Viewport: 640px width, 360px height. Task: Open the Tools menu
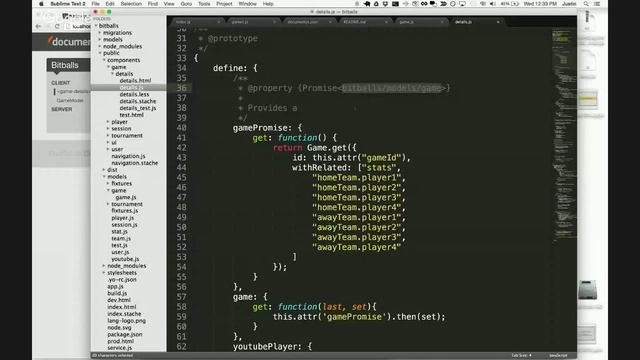pyautogui.click(x=204, y=4)
